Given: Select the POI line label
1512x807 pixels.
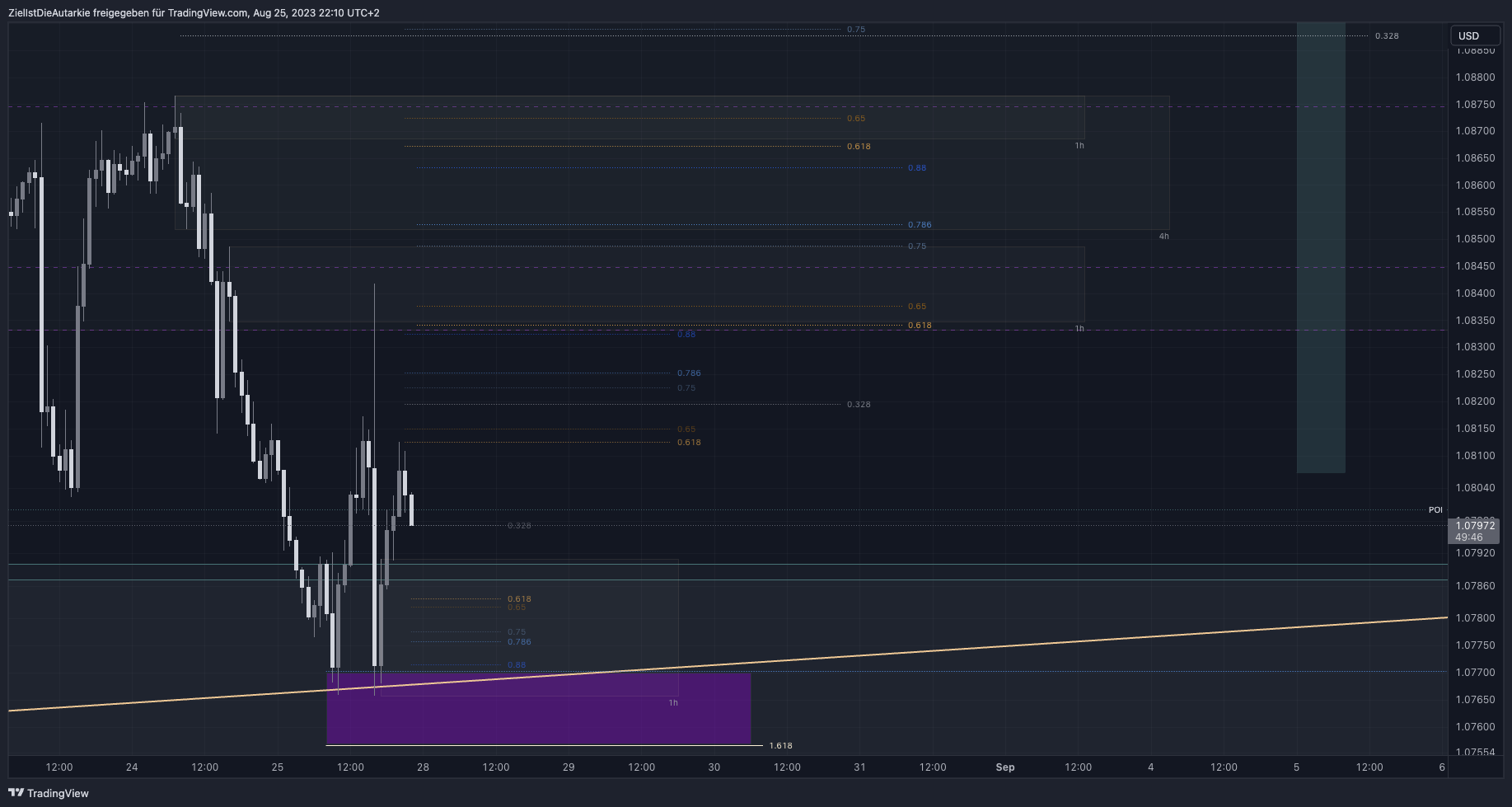Looking at the screenshot, I should point(1435,510).
